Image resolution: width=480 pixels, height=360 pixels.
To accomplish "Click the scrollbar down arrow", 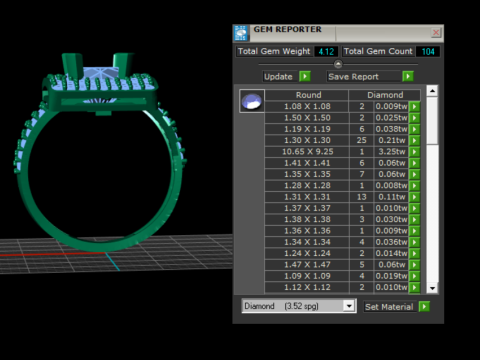I will (x=432, y=288).
